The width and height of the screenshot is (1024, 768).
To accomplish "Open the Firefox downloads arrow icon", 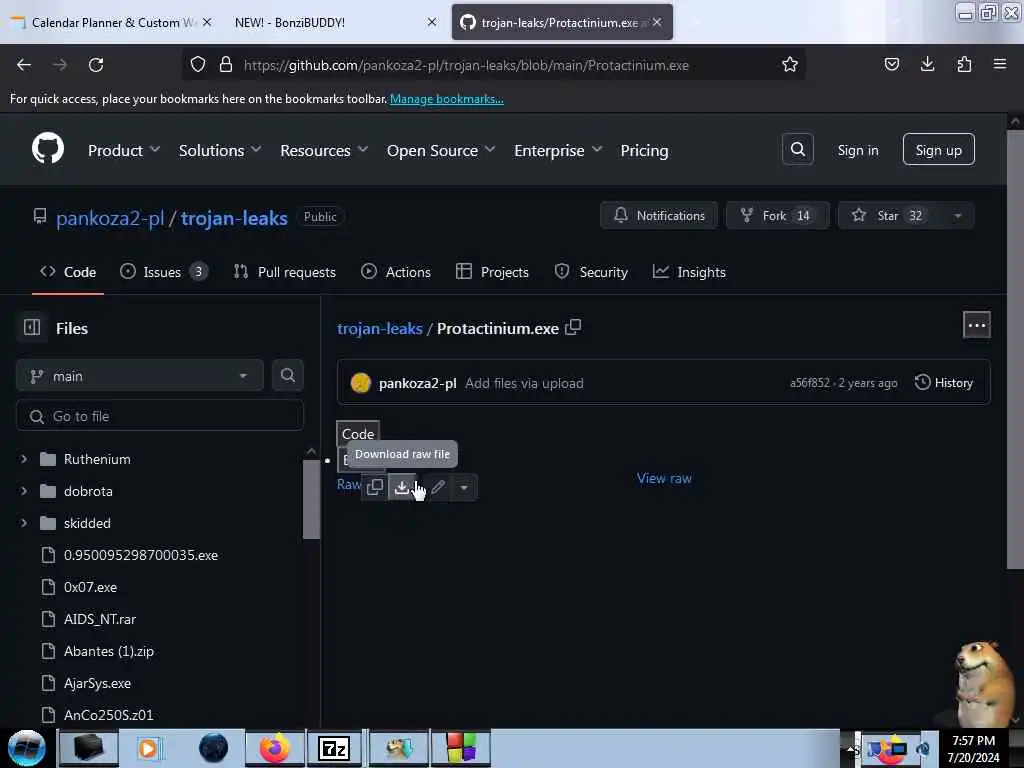I will click(x=927, y=64).
